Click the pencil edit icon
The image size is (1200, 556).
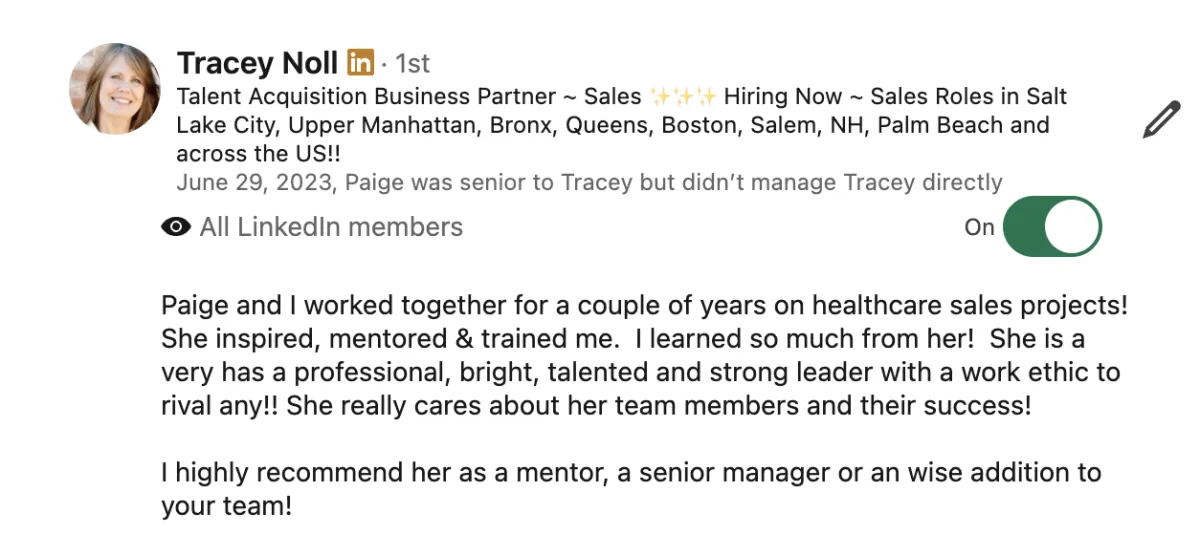(x=1161, y=120)
